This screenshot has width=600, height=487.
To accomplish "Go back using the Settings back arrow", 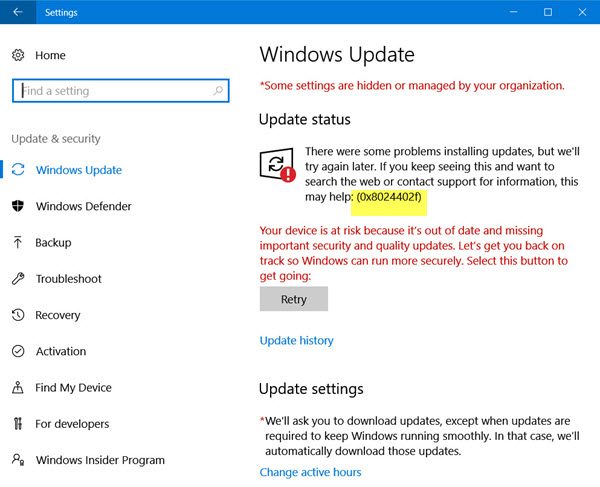I will point(18,12).
